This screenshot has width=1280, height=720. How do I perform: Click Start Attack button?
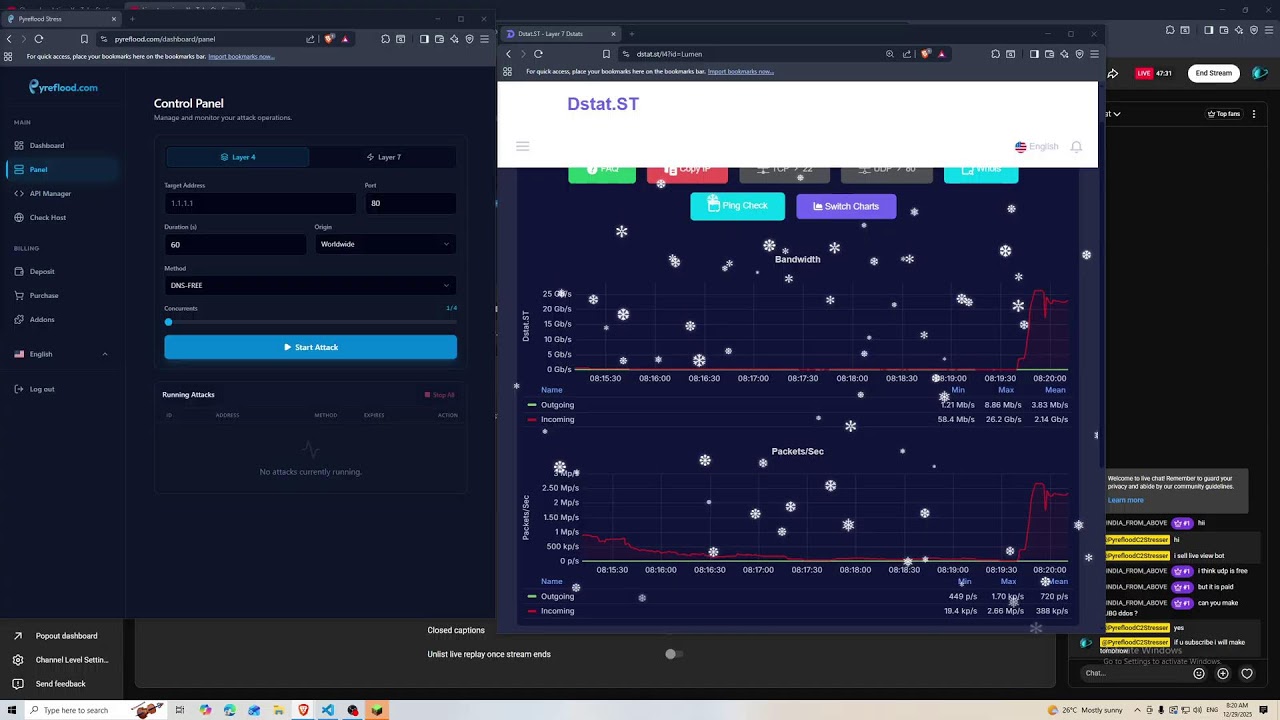tap(310, 347)
